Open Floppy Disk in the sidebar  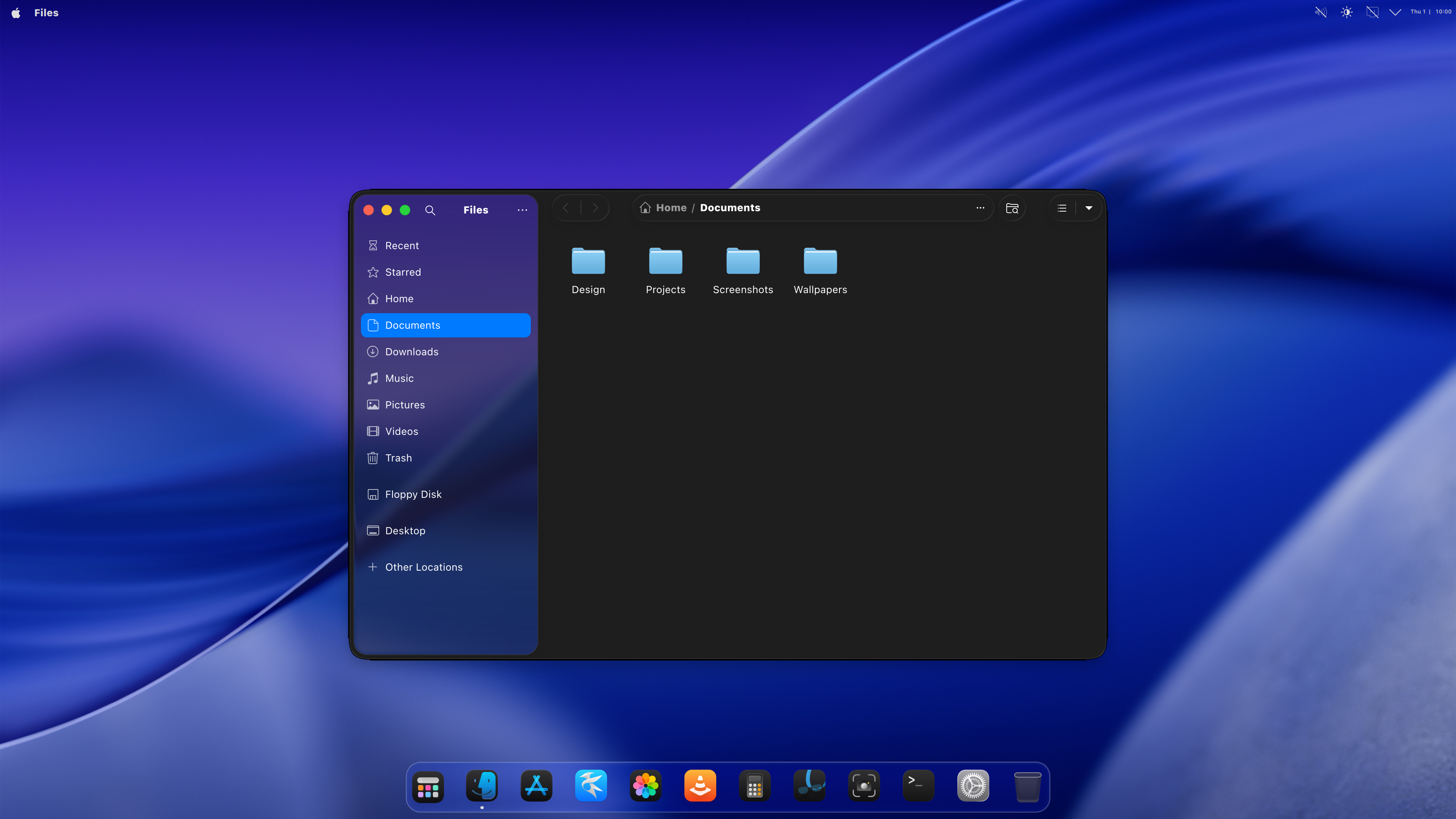click(446, 494)
